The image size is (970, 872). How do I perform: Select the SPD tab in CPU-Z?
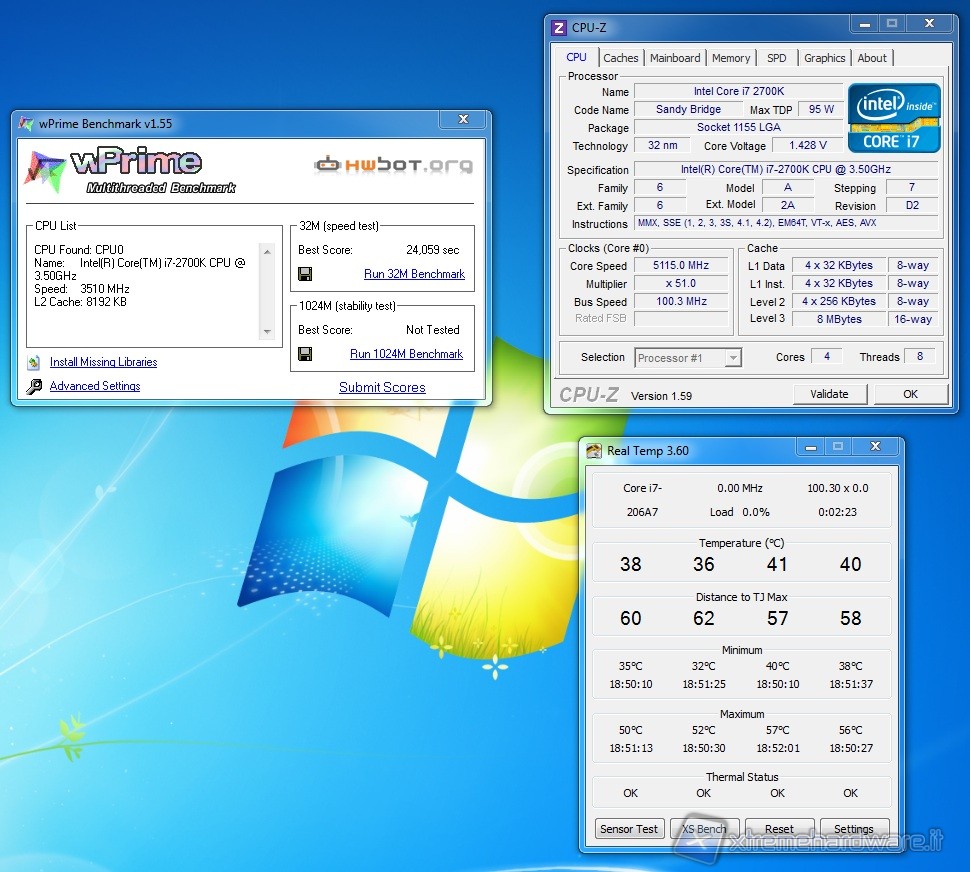click(777, 58)
